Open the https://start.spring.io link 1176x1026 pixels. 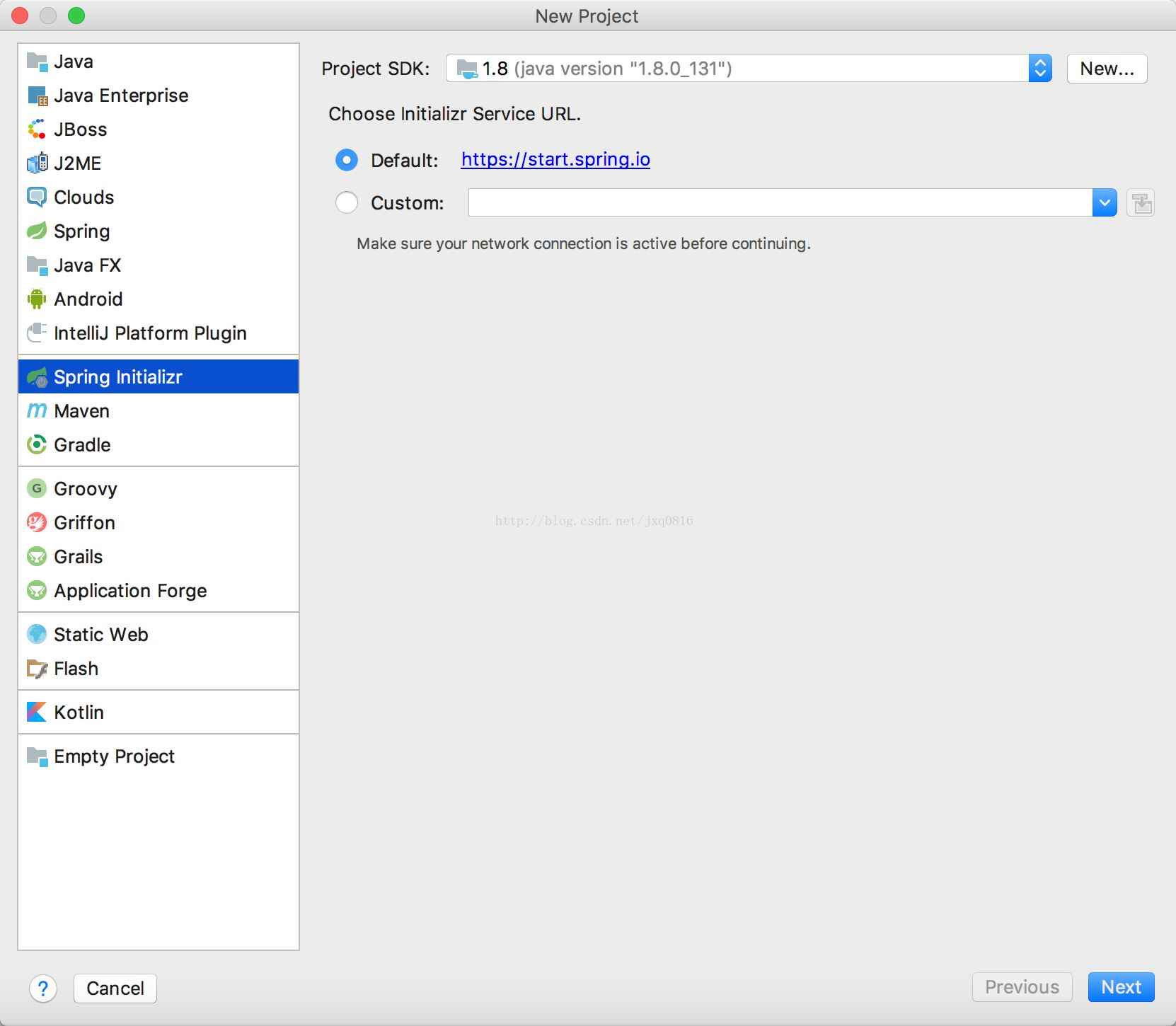[x=555, y=159]
